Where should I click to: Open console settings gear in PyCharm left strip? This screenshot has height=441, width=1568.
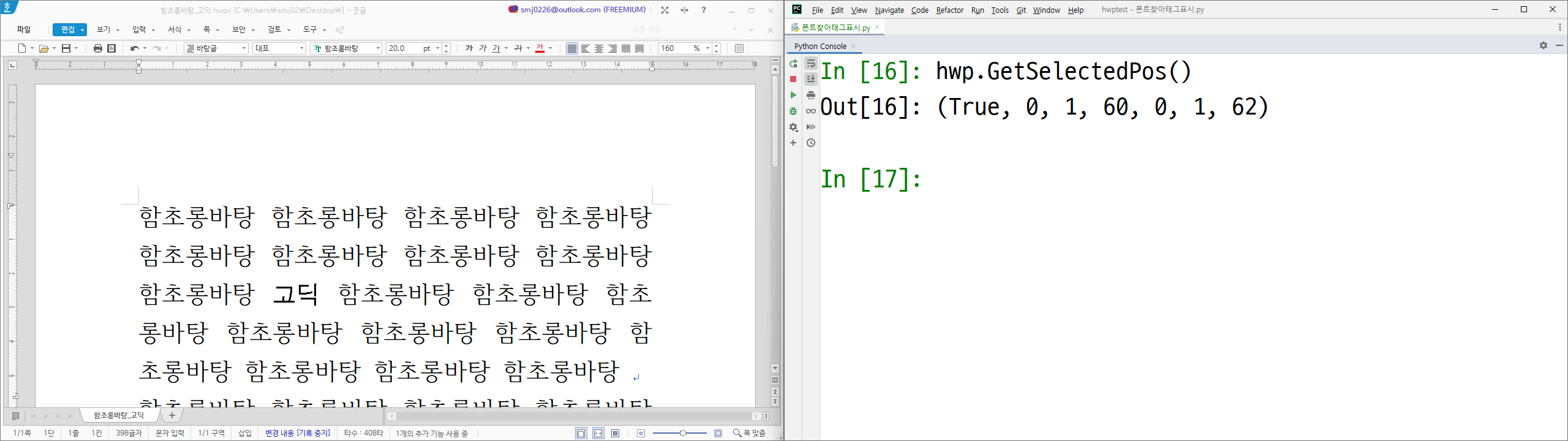[793, 127]
